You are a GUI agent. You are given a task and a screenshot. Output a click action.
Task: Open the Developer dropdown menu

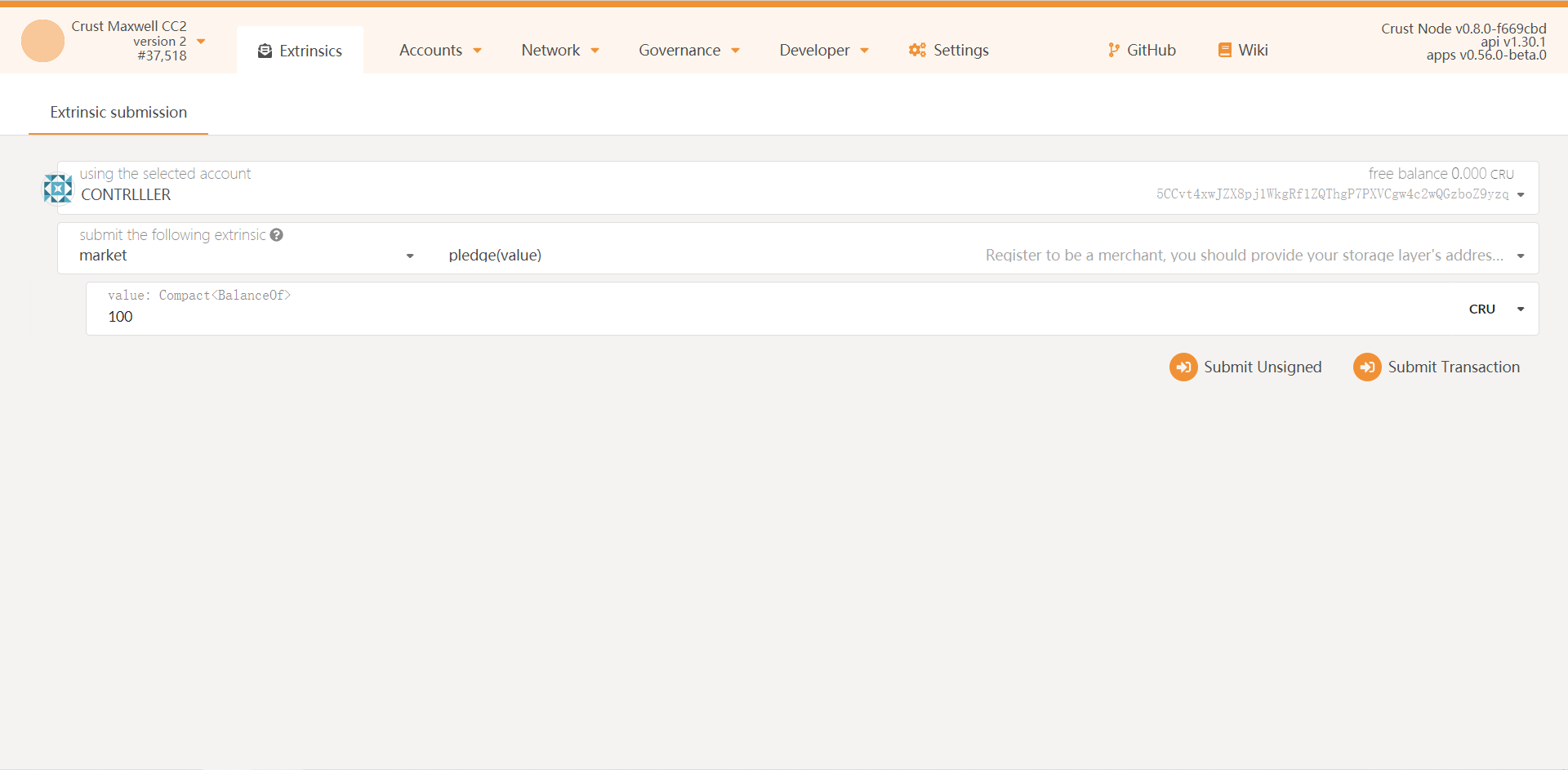823,51
